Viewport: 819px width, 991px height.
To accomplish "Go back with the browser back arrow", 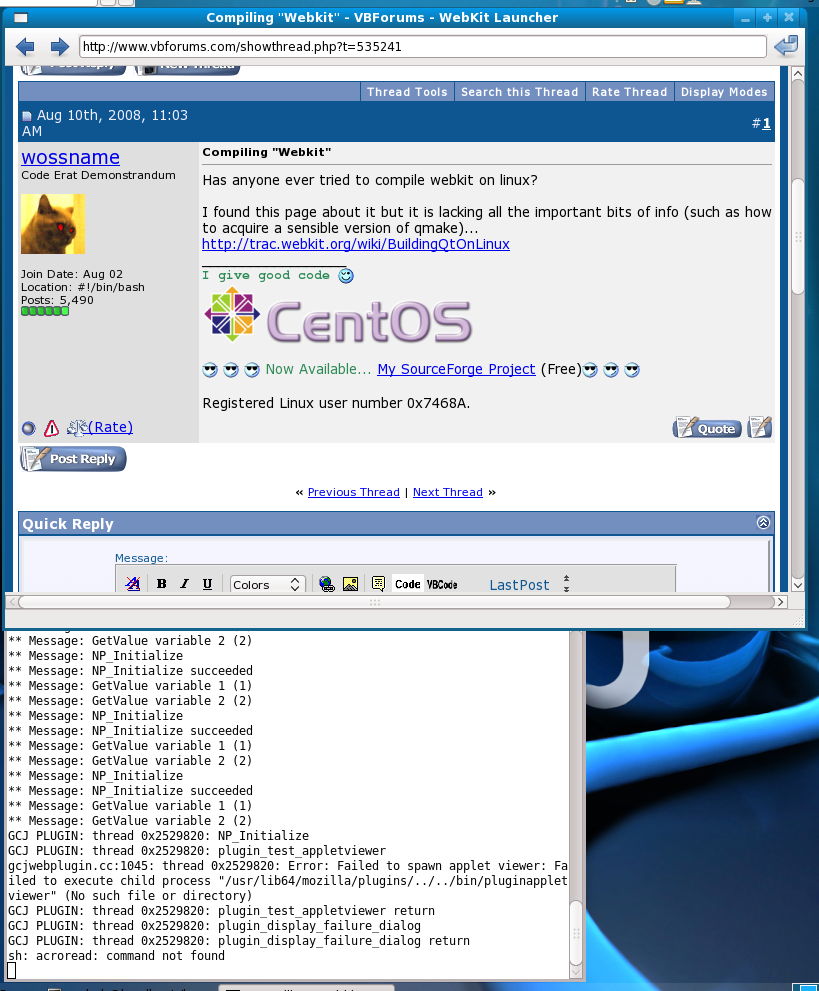I will [25, 46].
